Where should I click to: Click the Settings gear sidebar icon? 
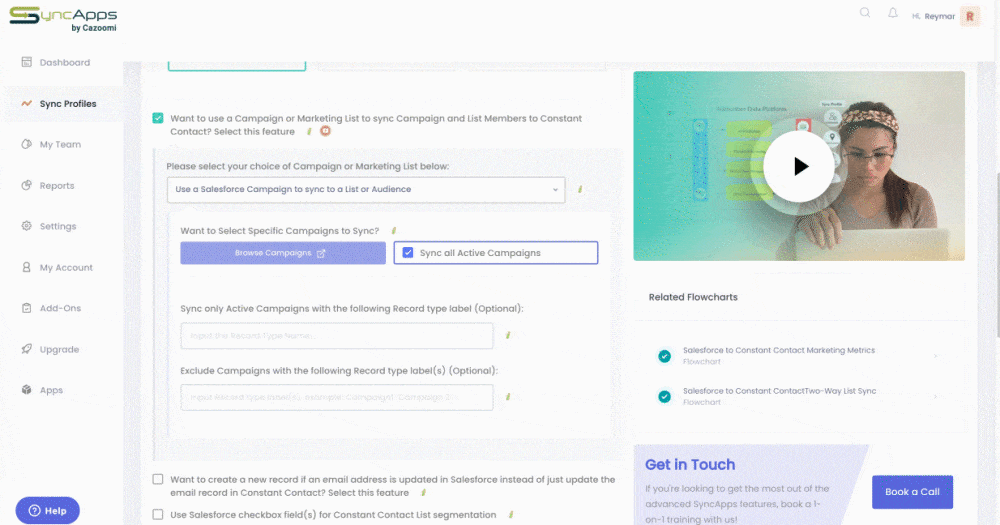point(27,226)
